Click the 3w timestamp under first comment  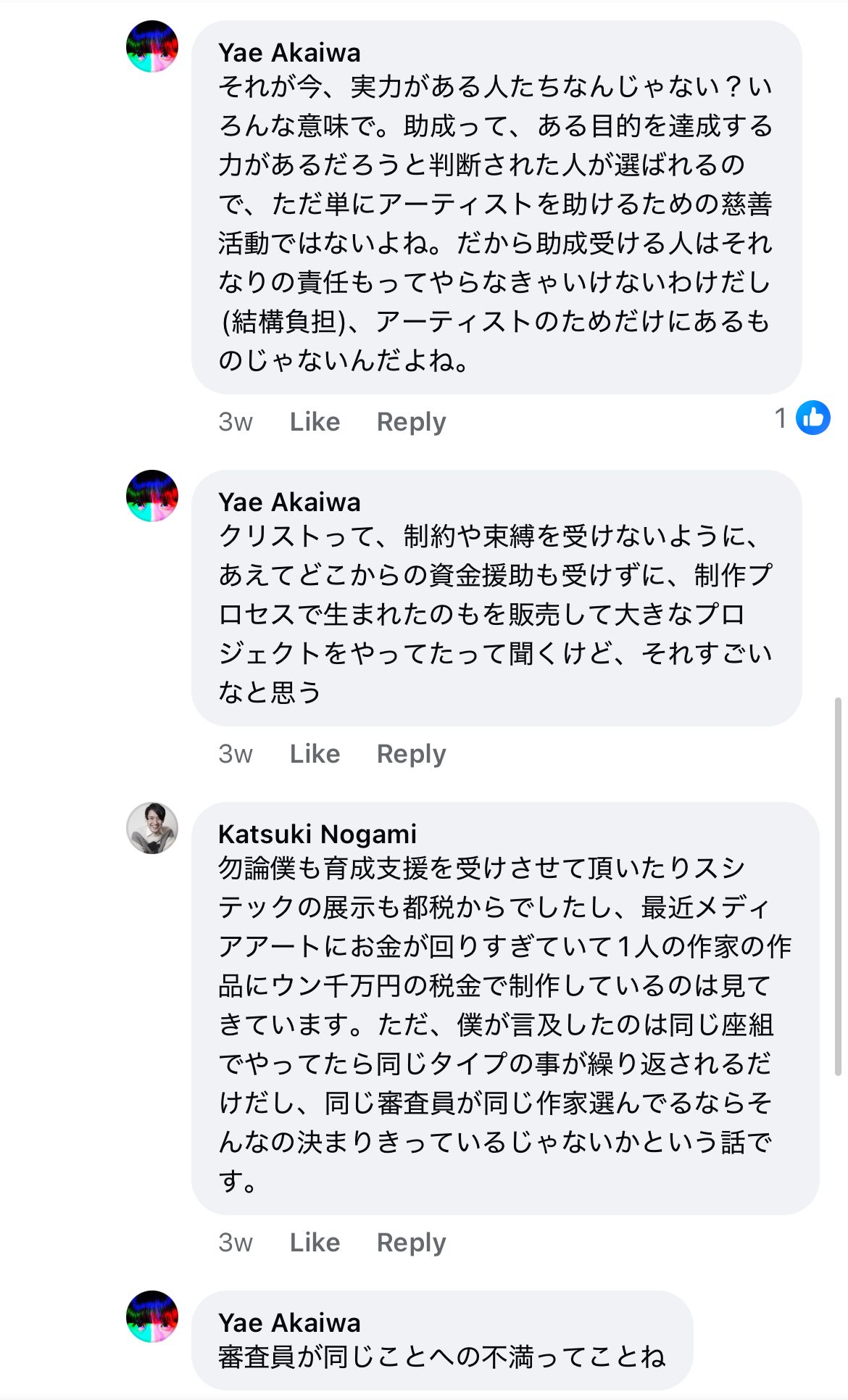236,422
